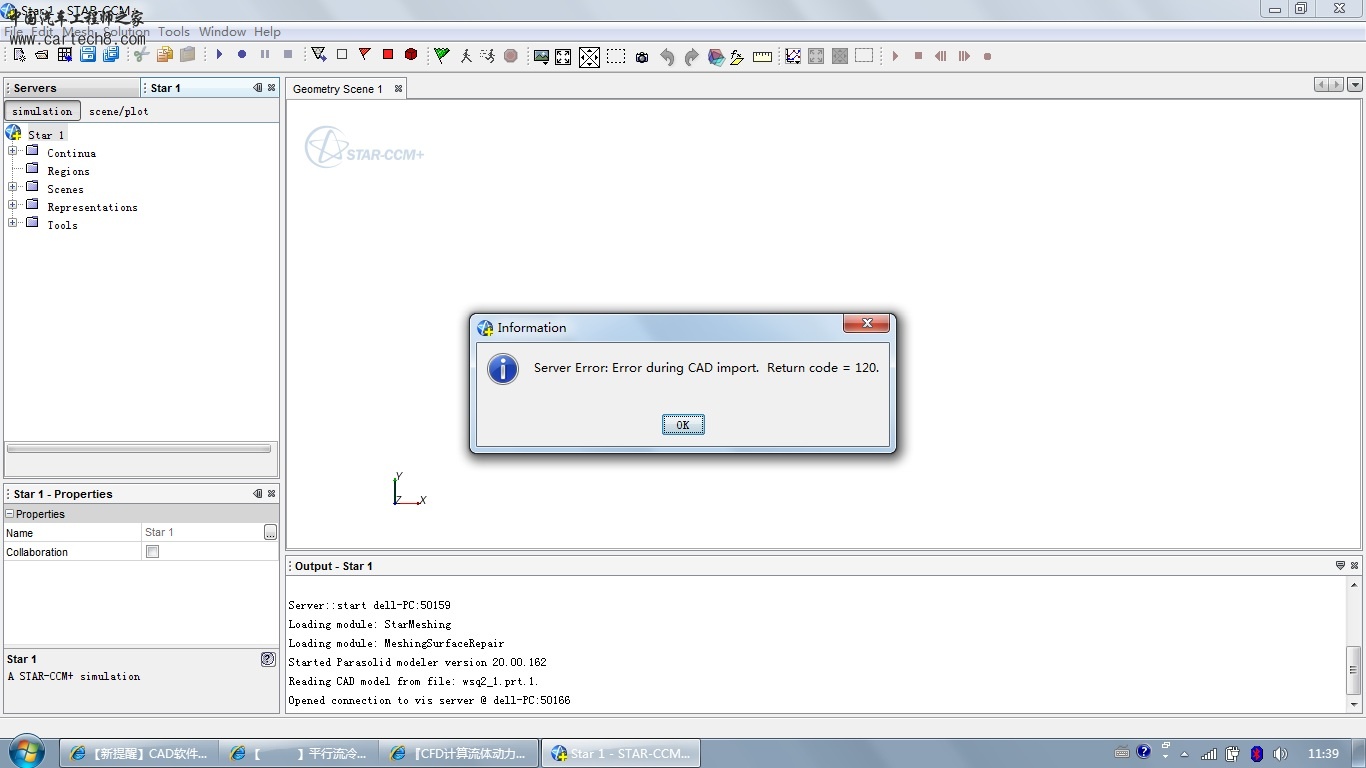Toggle the Collaboration checkbox

click(153, 552)
